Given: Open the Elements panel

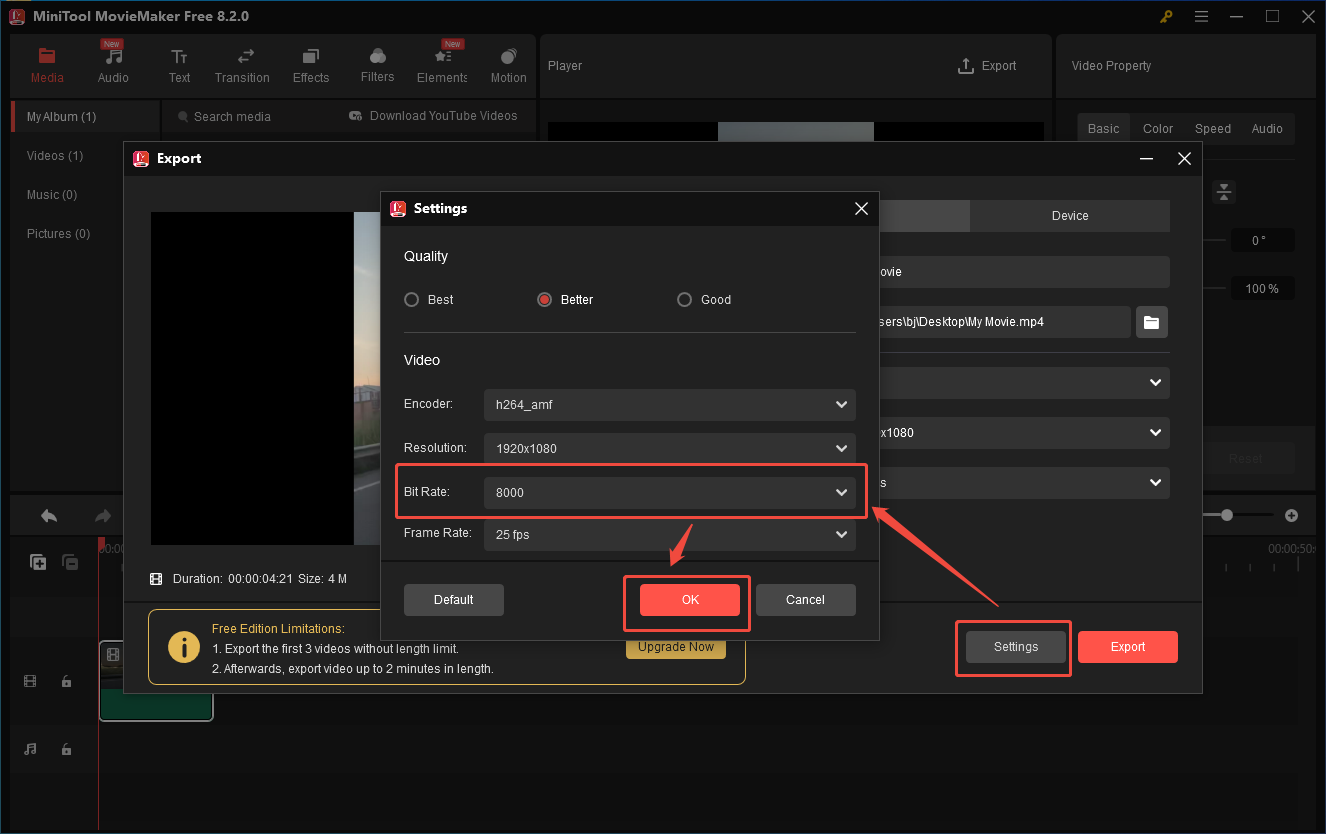Looking at the screenshot, I should click(441, 65).
